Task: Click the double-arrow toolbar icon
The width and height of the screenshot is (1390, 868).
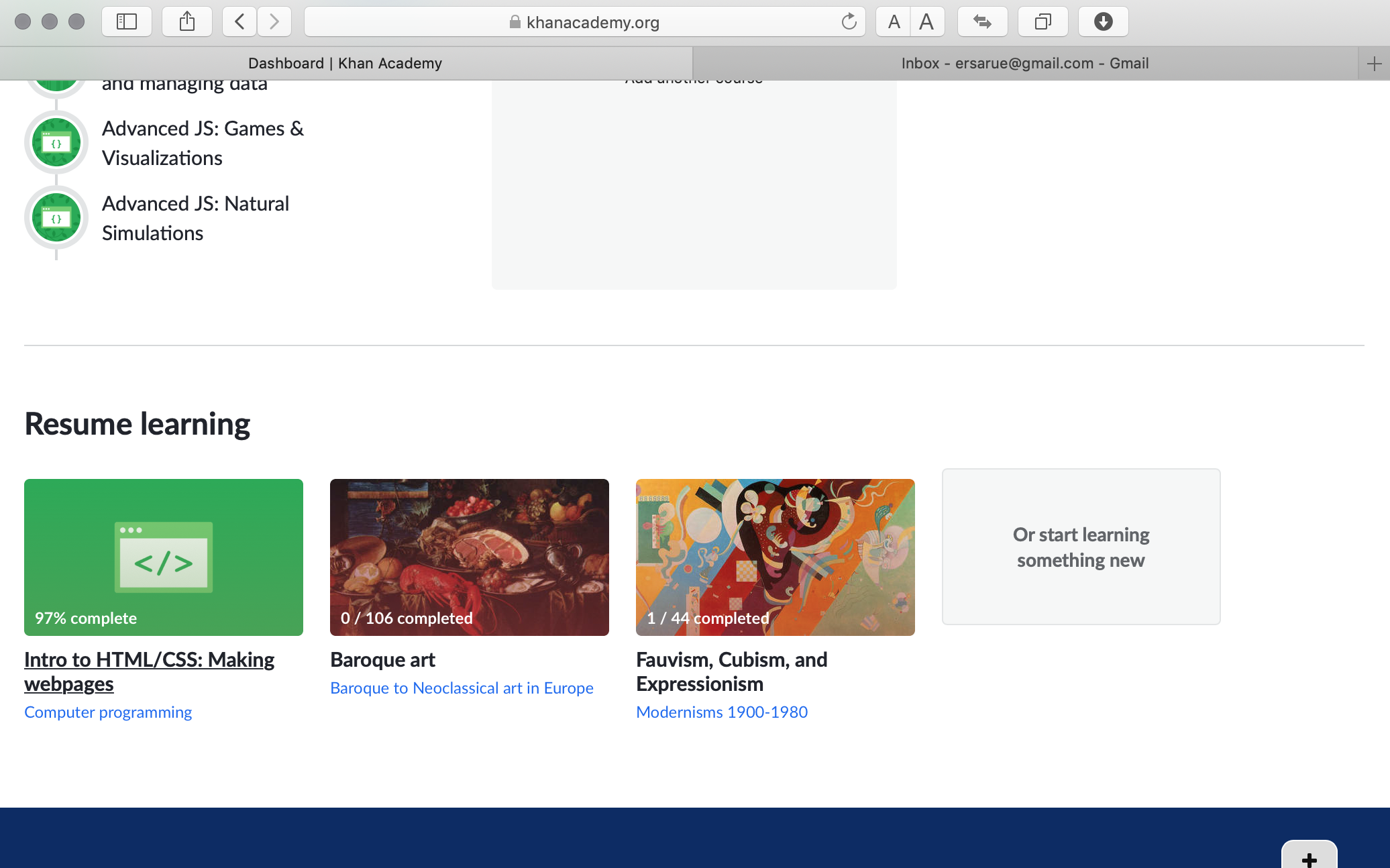Action: click(982, 21)
